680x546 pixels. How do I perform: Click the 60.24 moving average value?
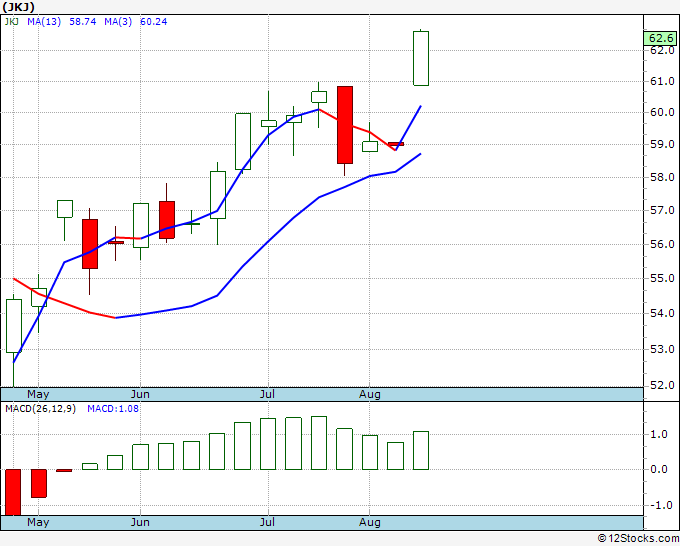coord(154,22)
